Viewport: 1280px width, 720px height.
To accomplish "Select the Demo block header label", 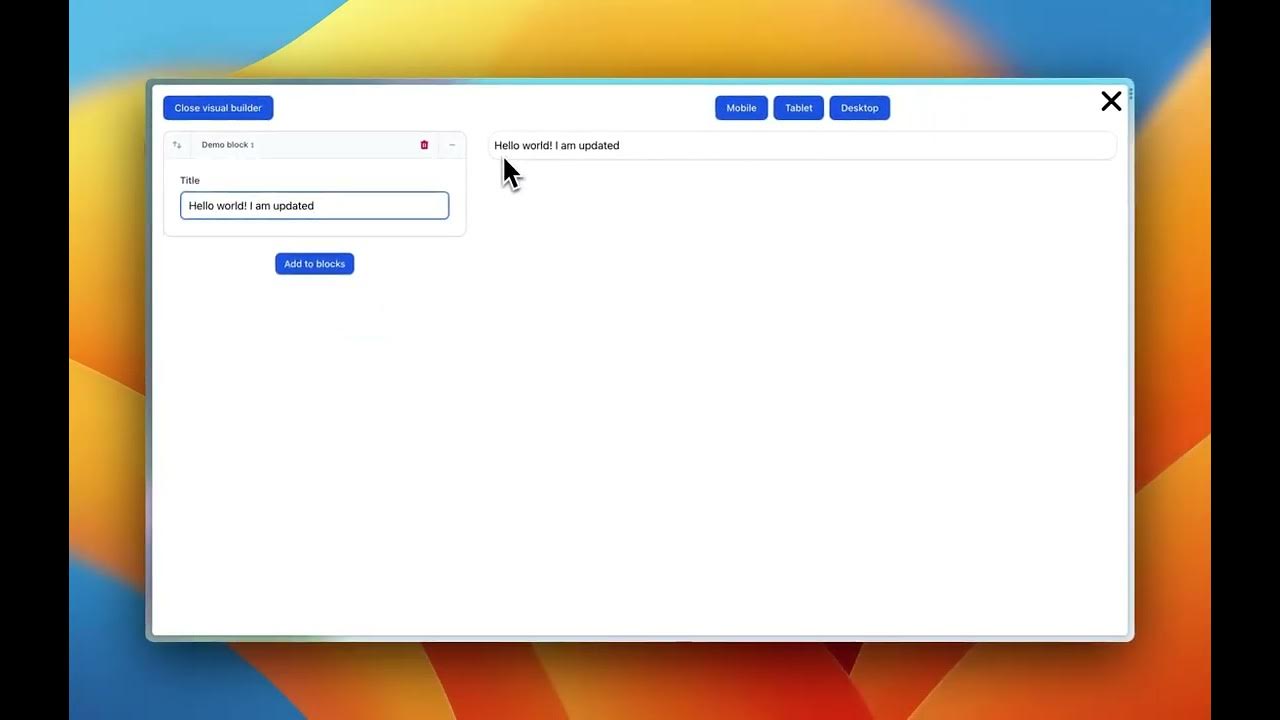I will pos(228,145).
